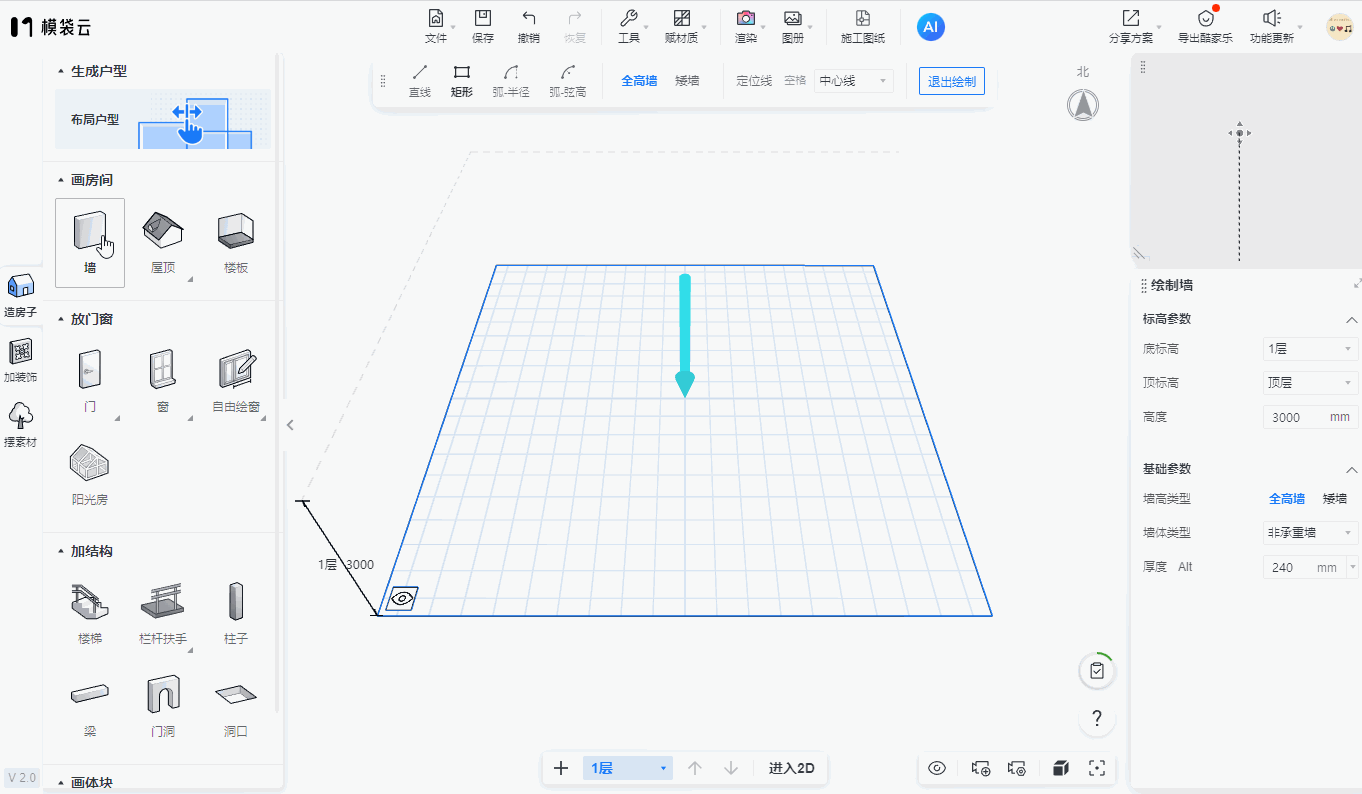Screen dimensions: 1362x794
Task: Click the Enter 2D (进入2D) button
Action: [x=791, y=768]
